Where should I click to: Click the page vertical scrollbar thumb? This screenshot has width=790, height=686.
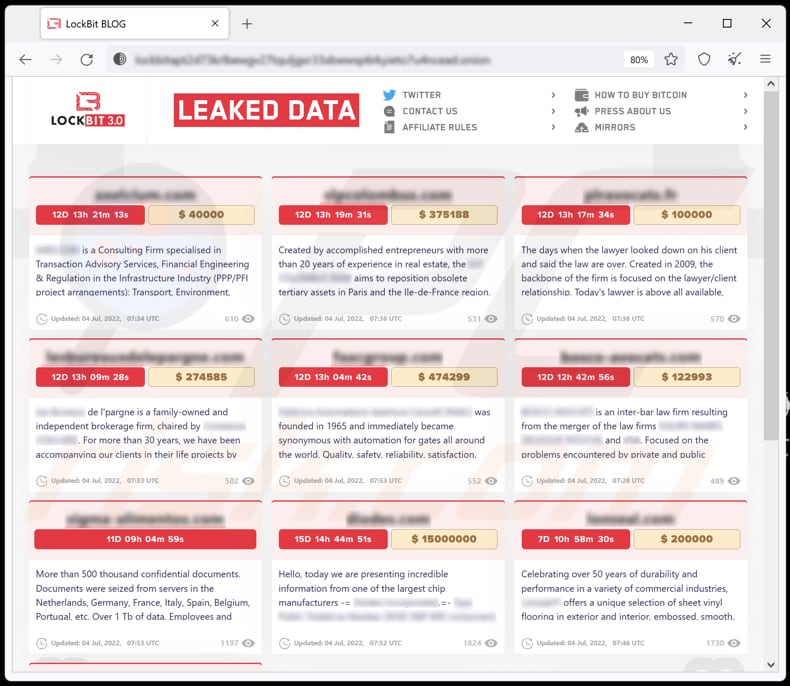771,264
